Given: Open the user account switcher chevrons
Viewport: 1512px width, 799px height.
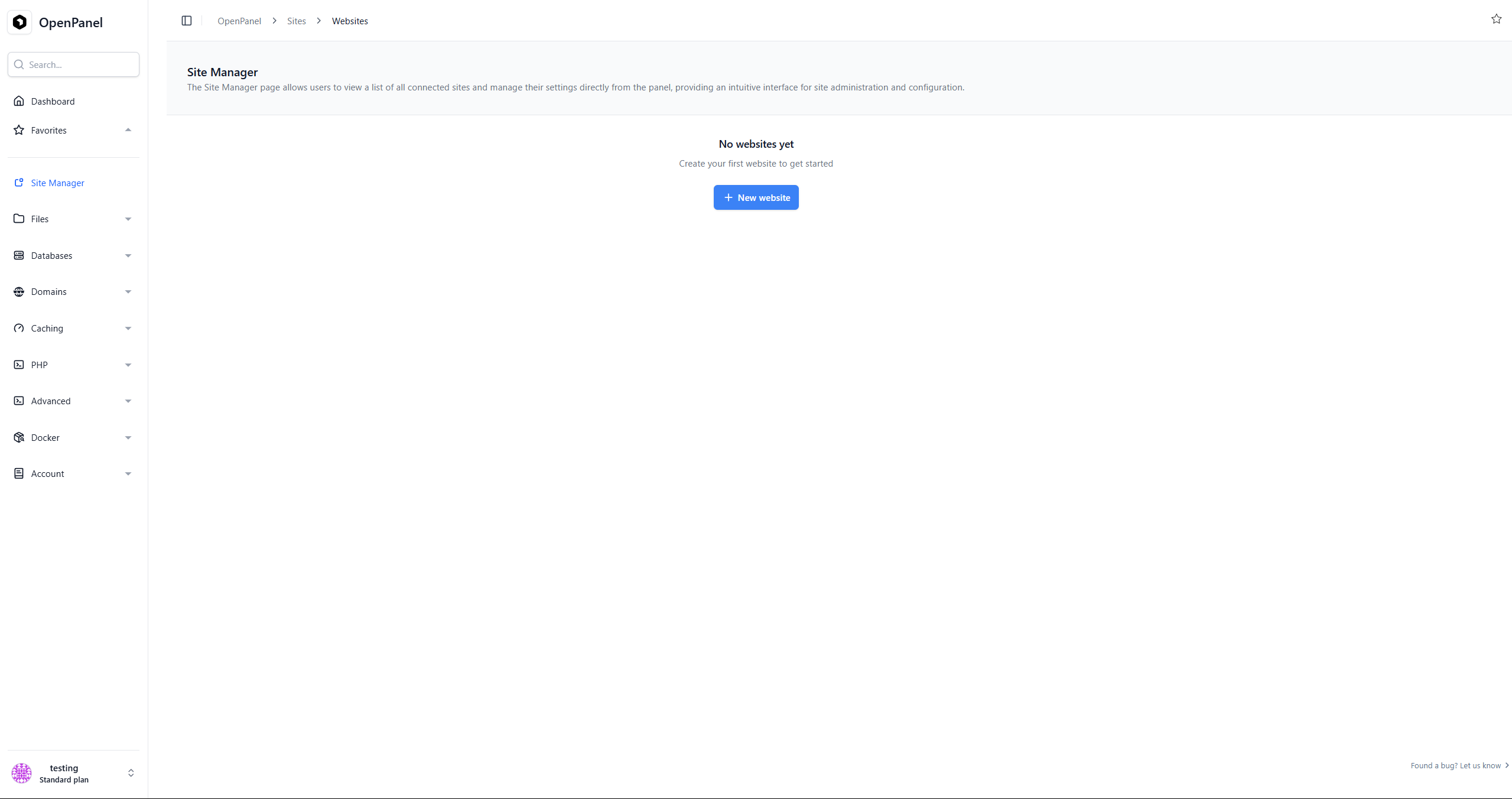Looking at the screenshot, I should (x=131, y=773).
